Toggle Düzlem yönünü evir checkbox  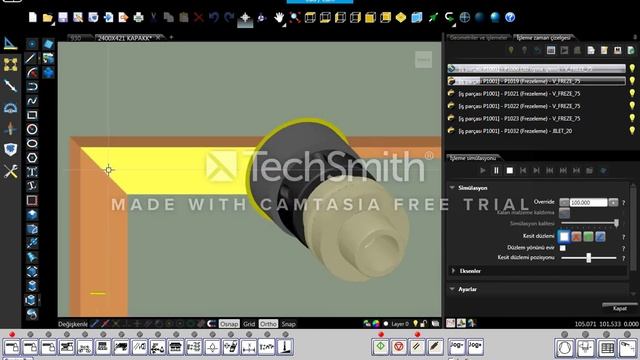pos(563,248)
